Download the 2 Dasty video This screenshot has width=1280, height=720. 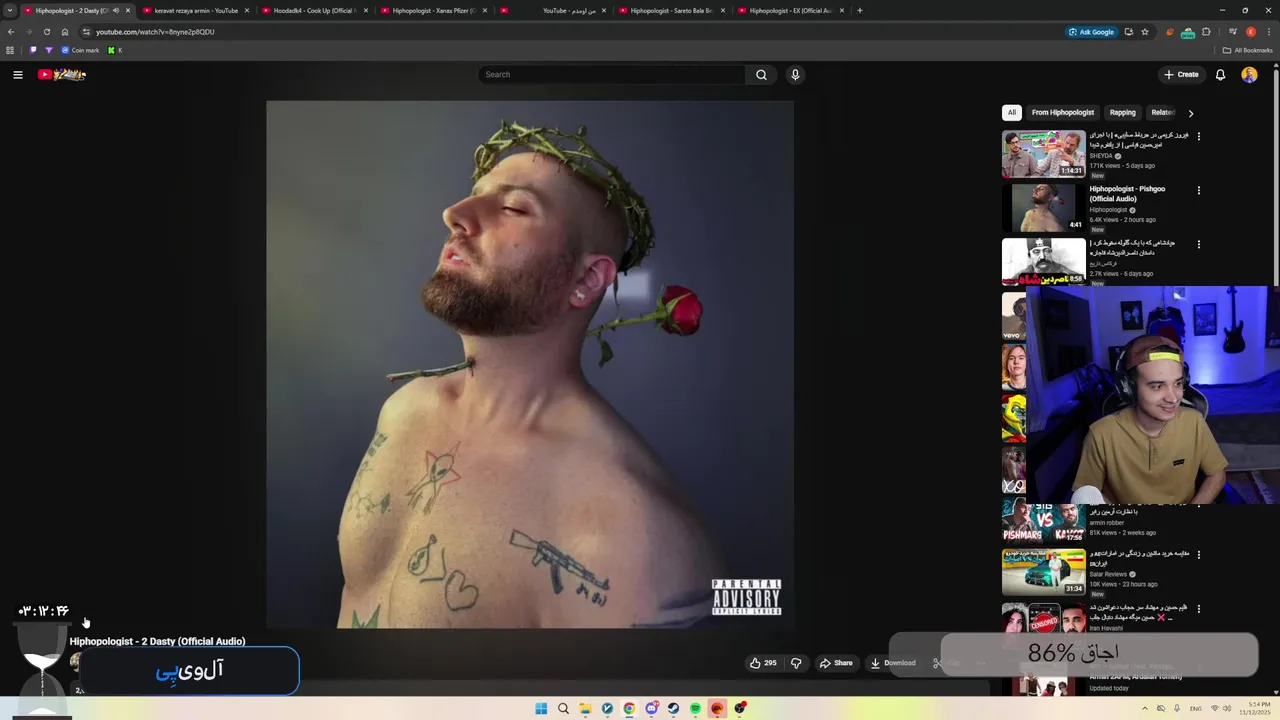pos(893,663)
